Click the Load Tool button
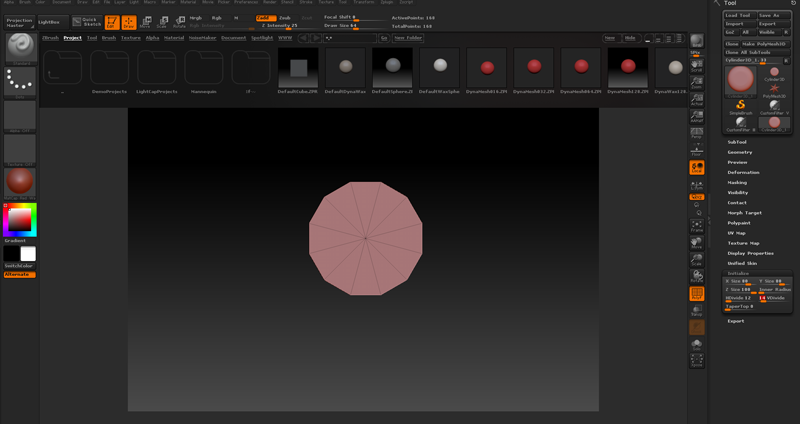 coord(738,15)
